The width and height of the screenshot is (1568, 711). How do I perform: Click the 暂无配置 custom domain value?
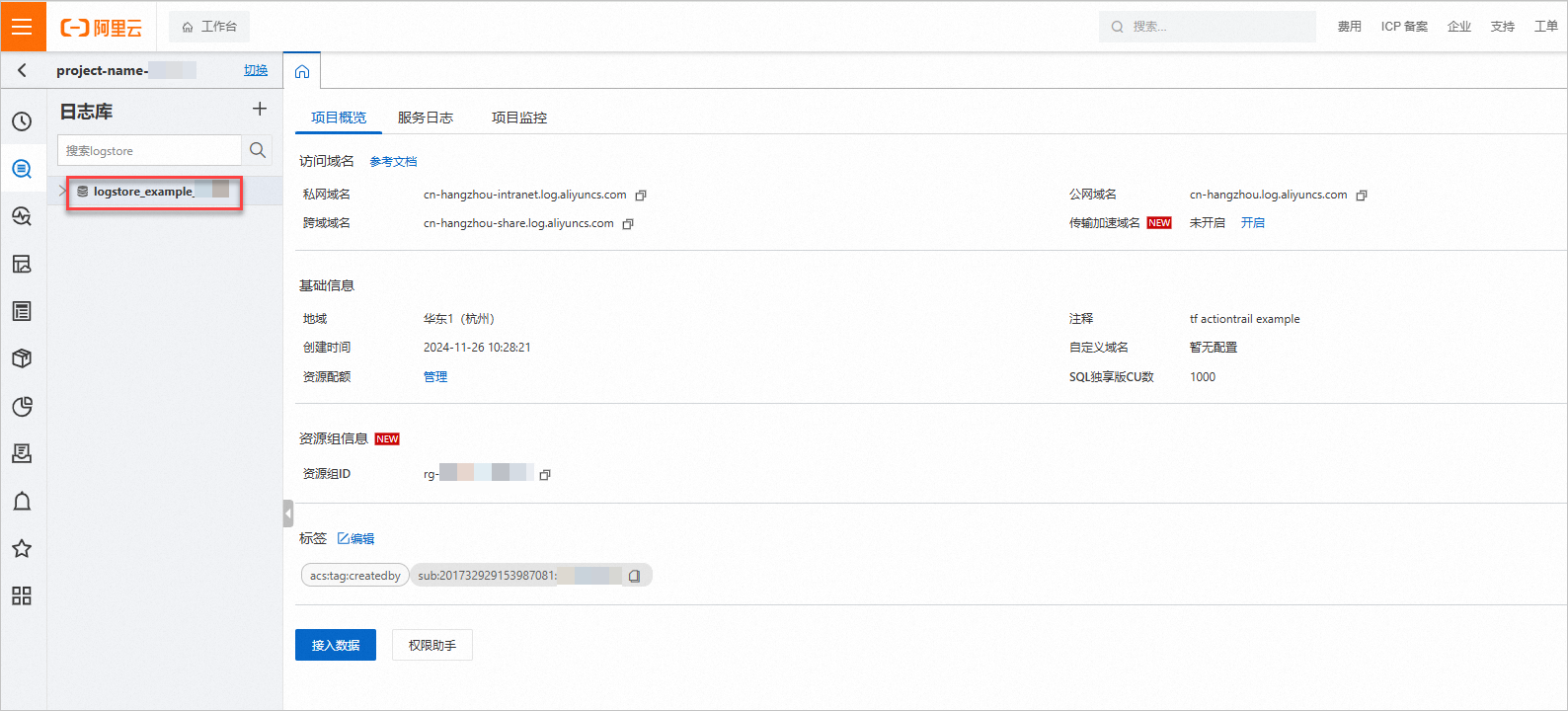1214,348
